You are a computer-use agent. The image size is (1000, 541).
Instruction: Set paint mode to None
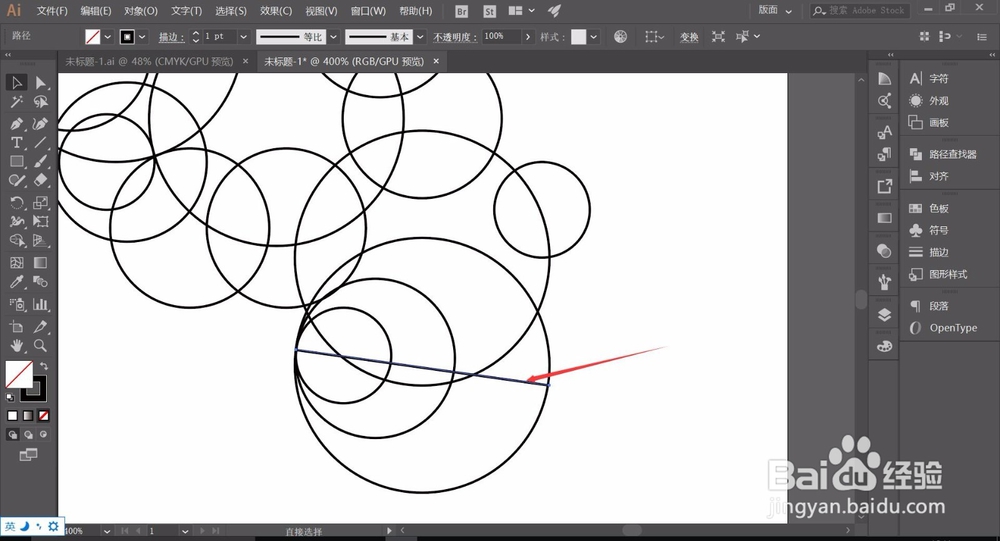pyautogui.click(x=43, y=415)
